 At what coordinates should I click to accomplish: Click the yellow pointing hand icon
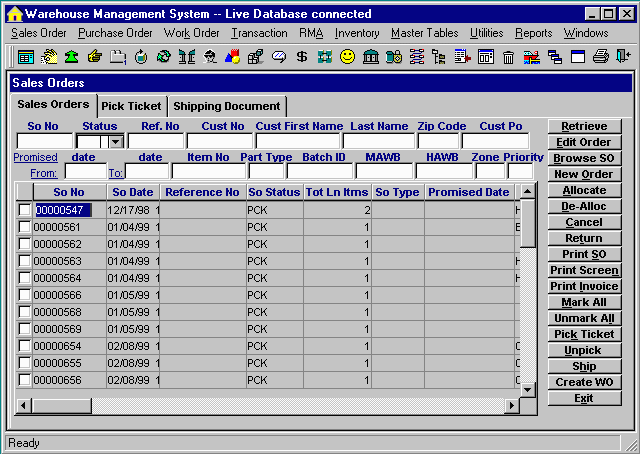[x=95, y=57]
